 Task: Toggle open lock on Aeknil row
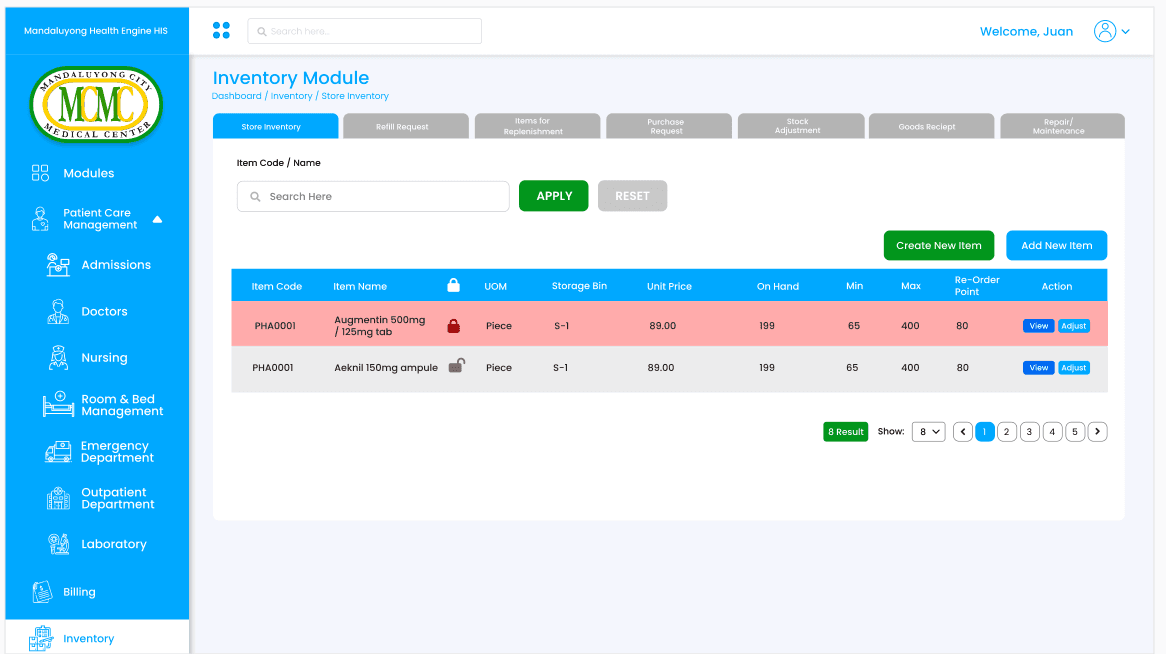coord(457,365)
